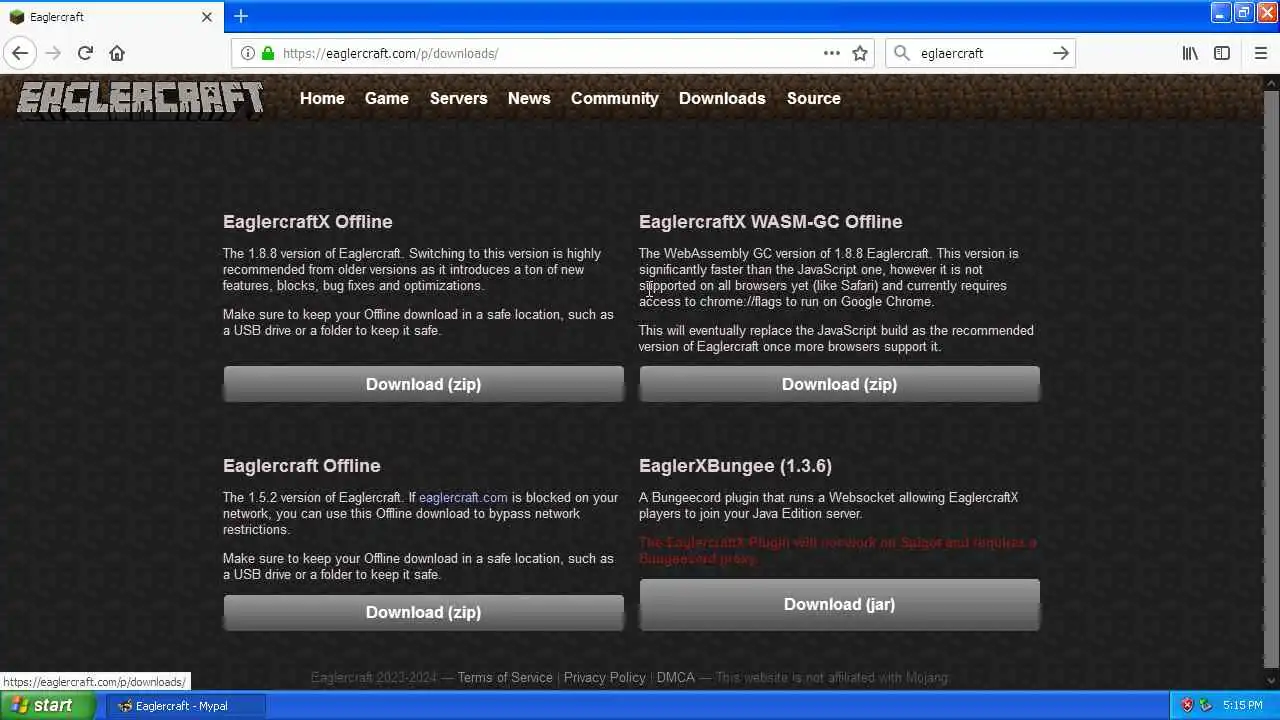Open the Game nav item
This screenshot has width=1280, height=720.
(x=386, y=98)
